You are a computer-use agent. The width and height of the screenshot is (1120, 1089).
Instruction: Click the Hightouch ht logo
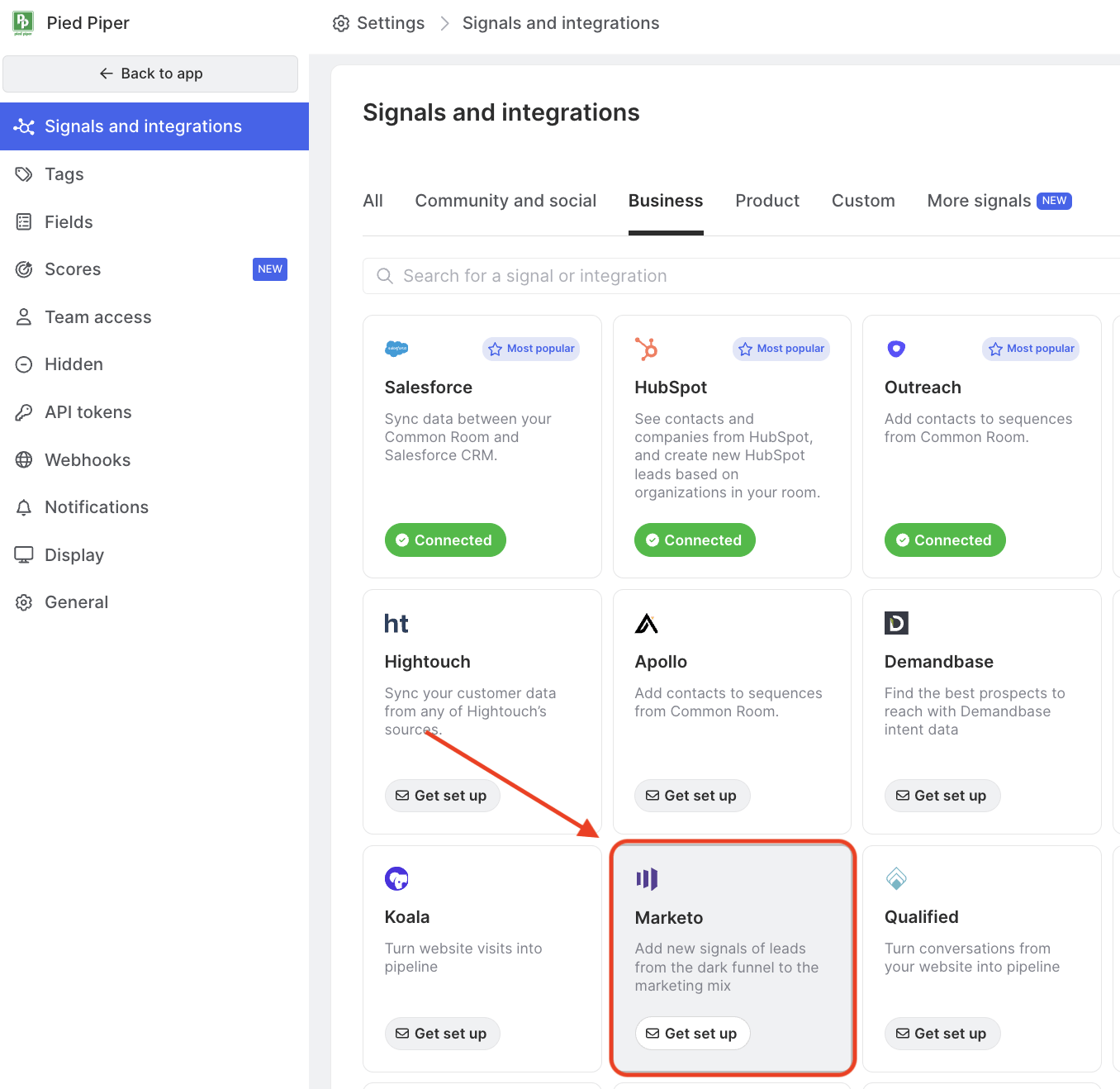(x=396, y=624)
